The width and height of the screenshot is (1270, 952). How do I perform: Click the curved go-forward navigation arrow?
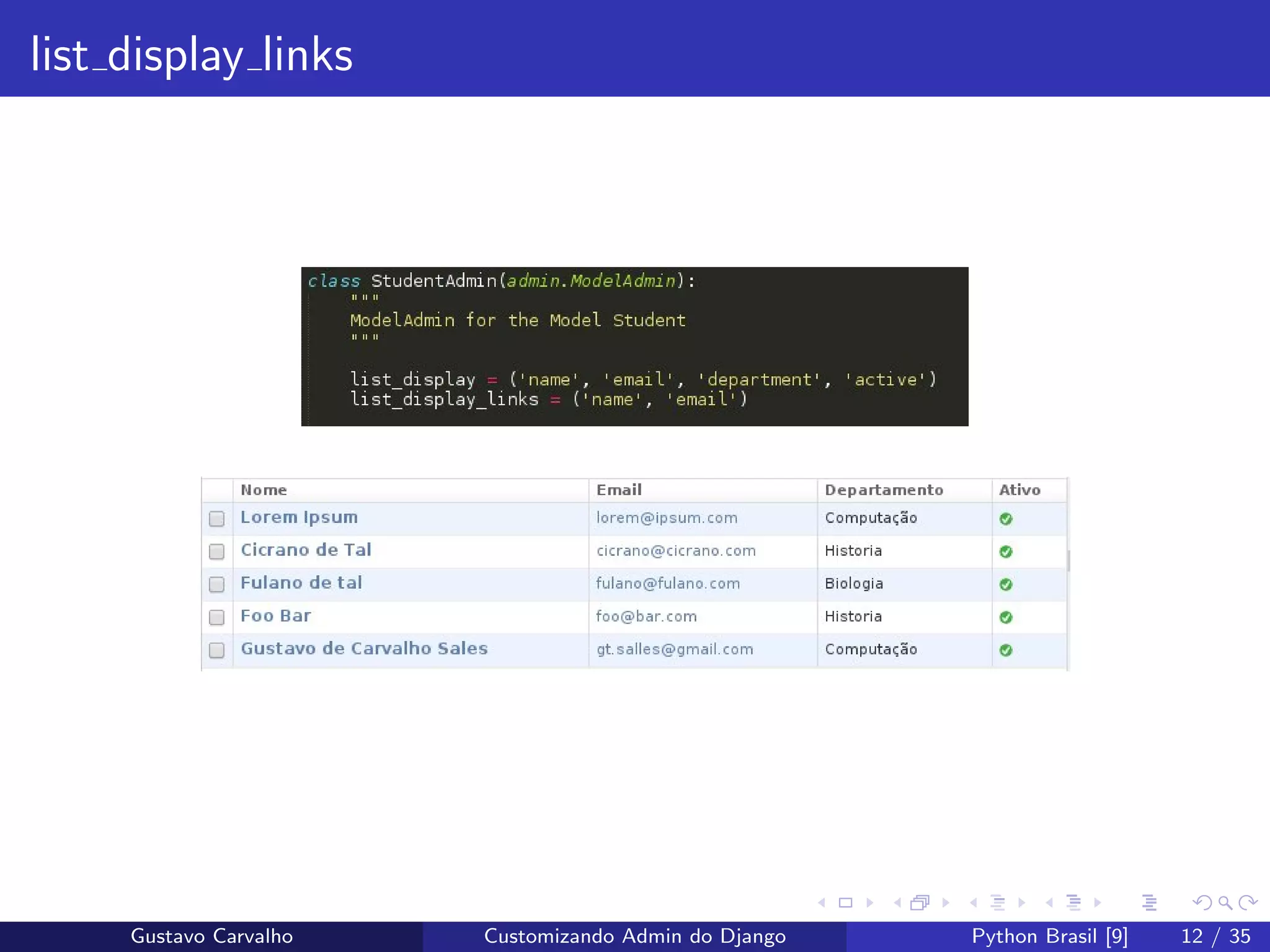(x=1248, y=903)
